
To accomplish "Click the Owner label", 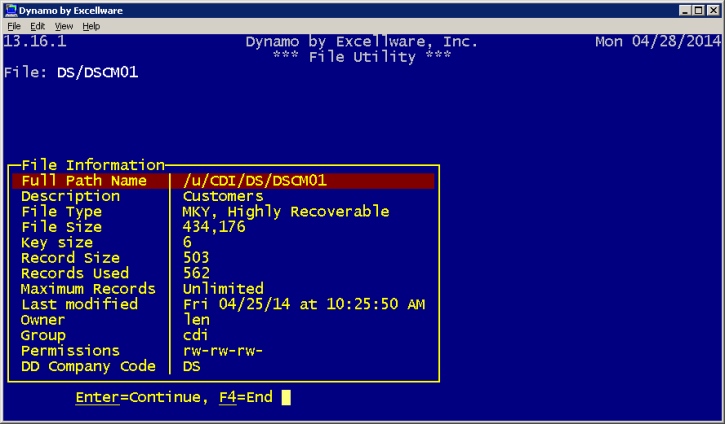I will pos(43,320).
